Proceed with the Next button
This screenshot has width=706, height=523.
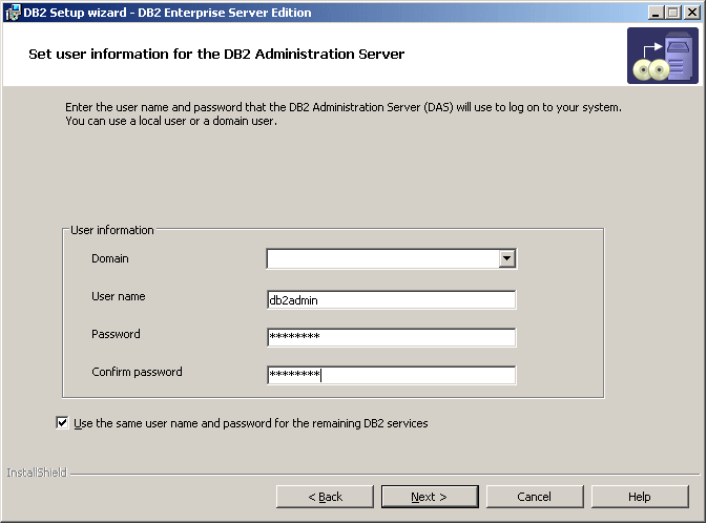click(x=430, y=496)
